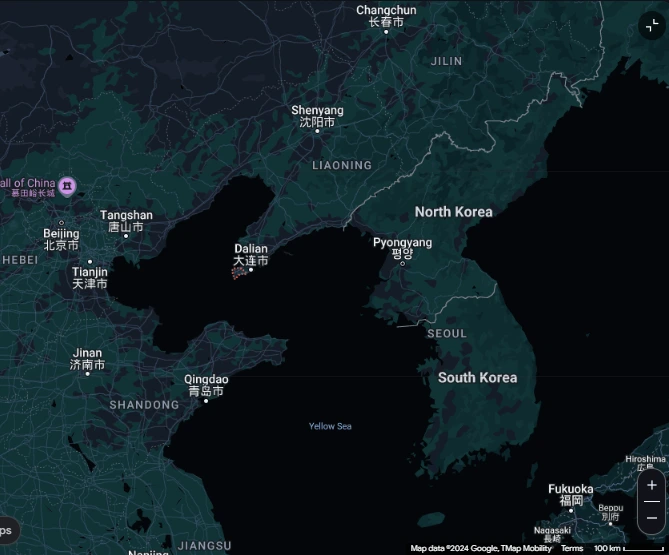This screenshot has width=669, height=555.
Task: Click the Beijing city label
Action: coord(61,239)
